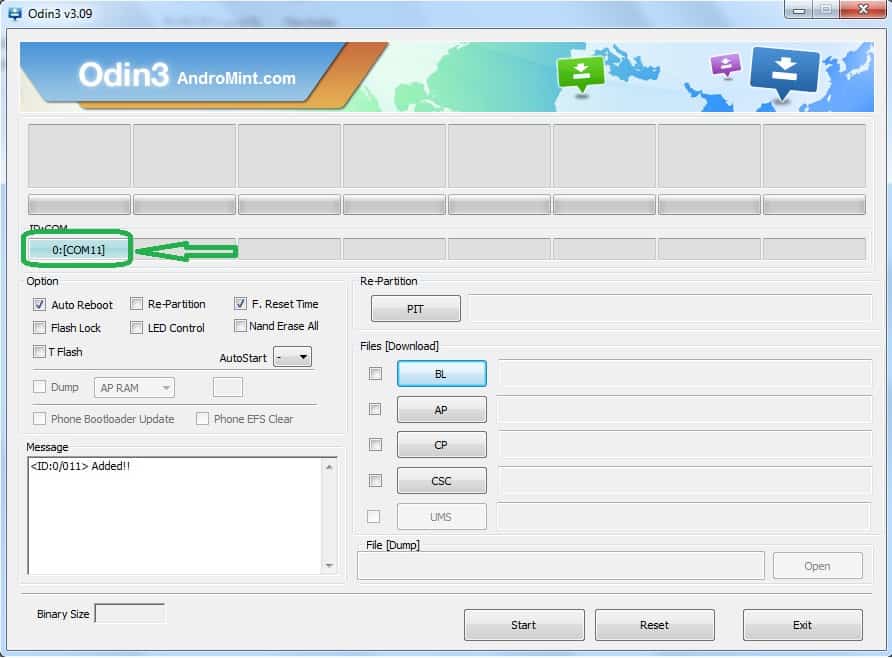Image resolution: width=892 pixels, height=658 pixels.
Task: Enable the Re-Partition checkbox
Action: pos(137,304)
